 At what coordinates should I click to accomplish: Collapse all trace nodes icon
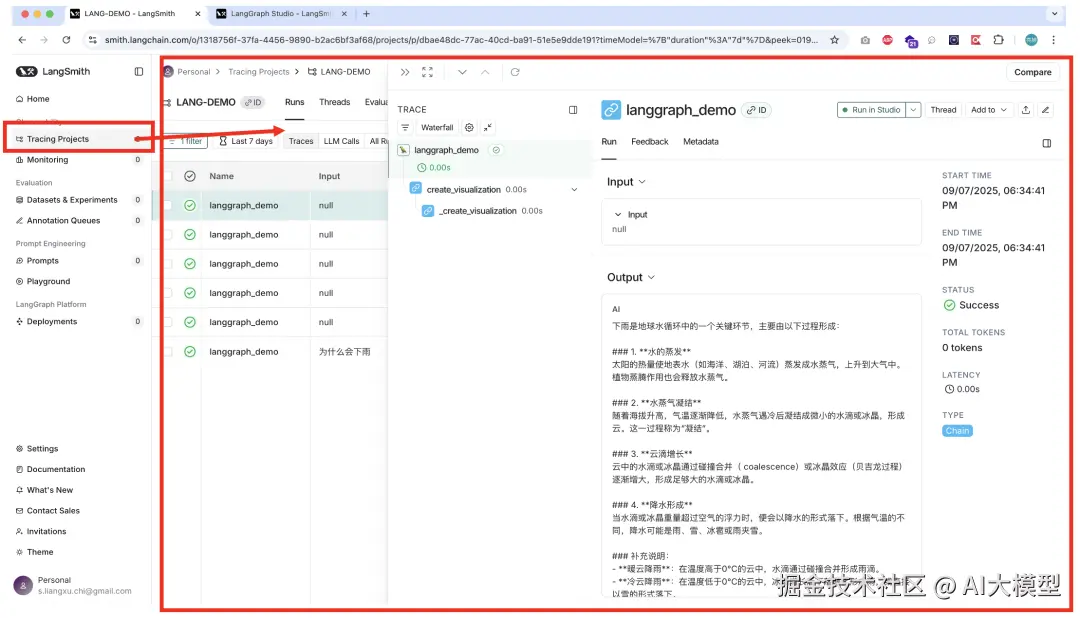tap(488, 127)
